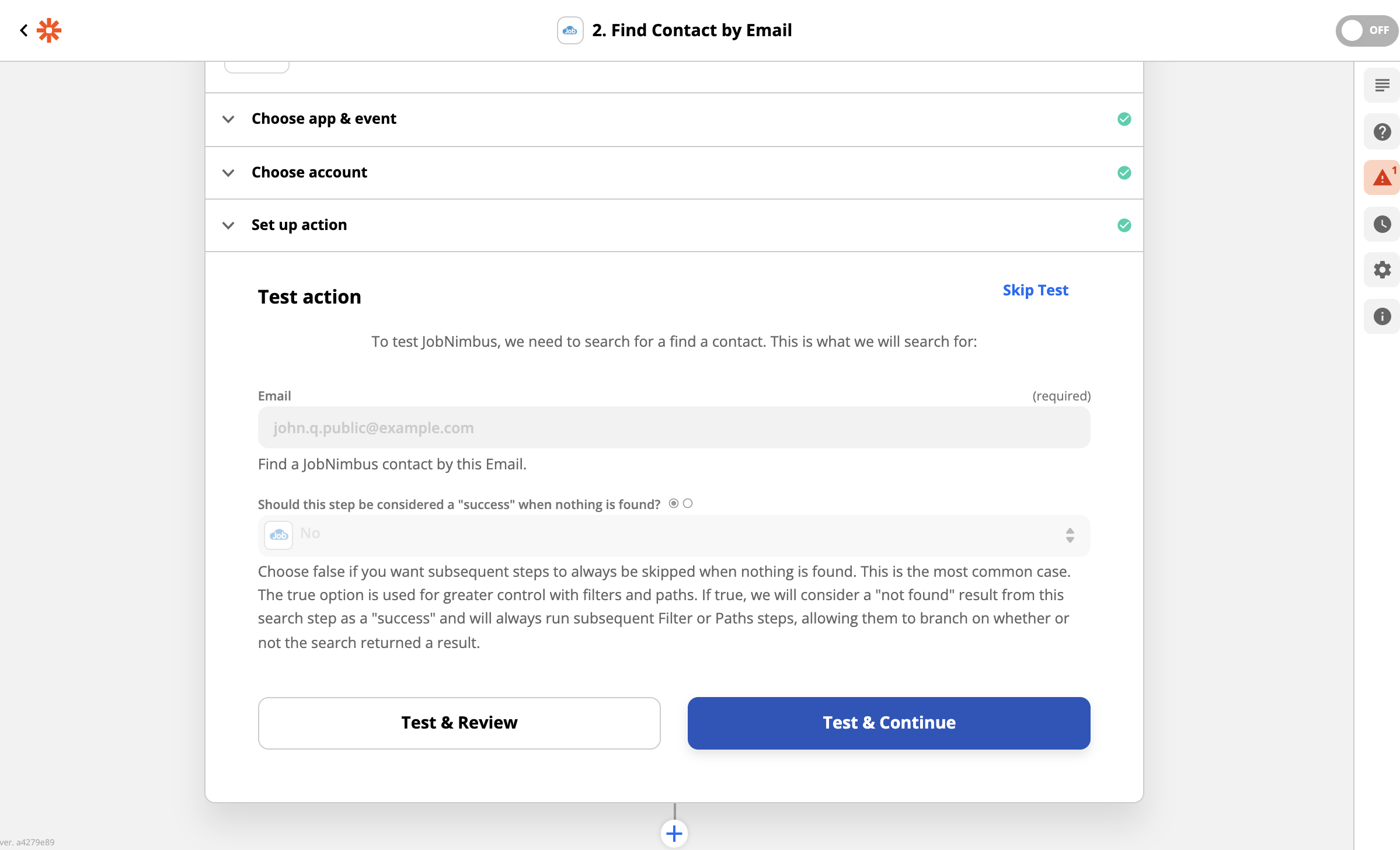Open the info panel in sidebar

pos(1382,316)
